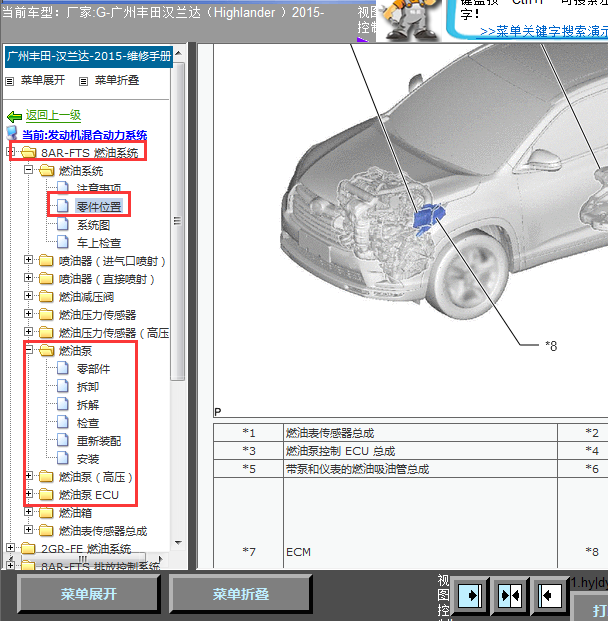Click the document icon beside 拆卸
Screen dimensions: 608x621
[63, 386]
